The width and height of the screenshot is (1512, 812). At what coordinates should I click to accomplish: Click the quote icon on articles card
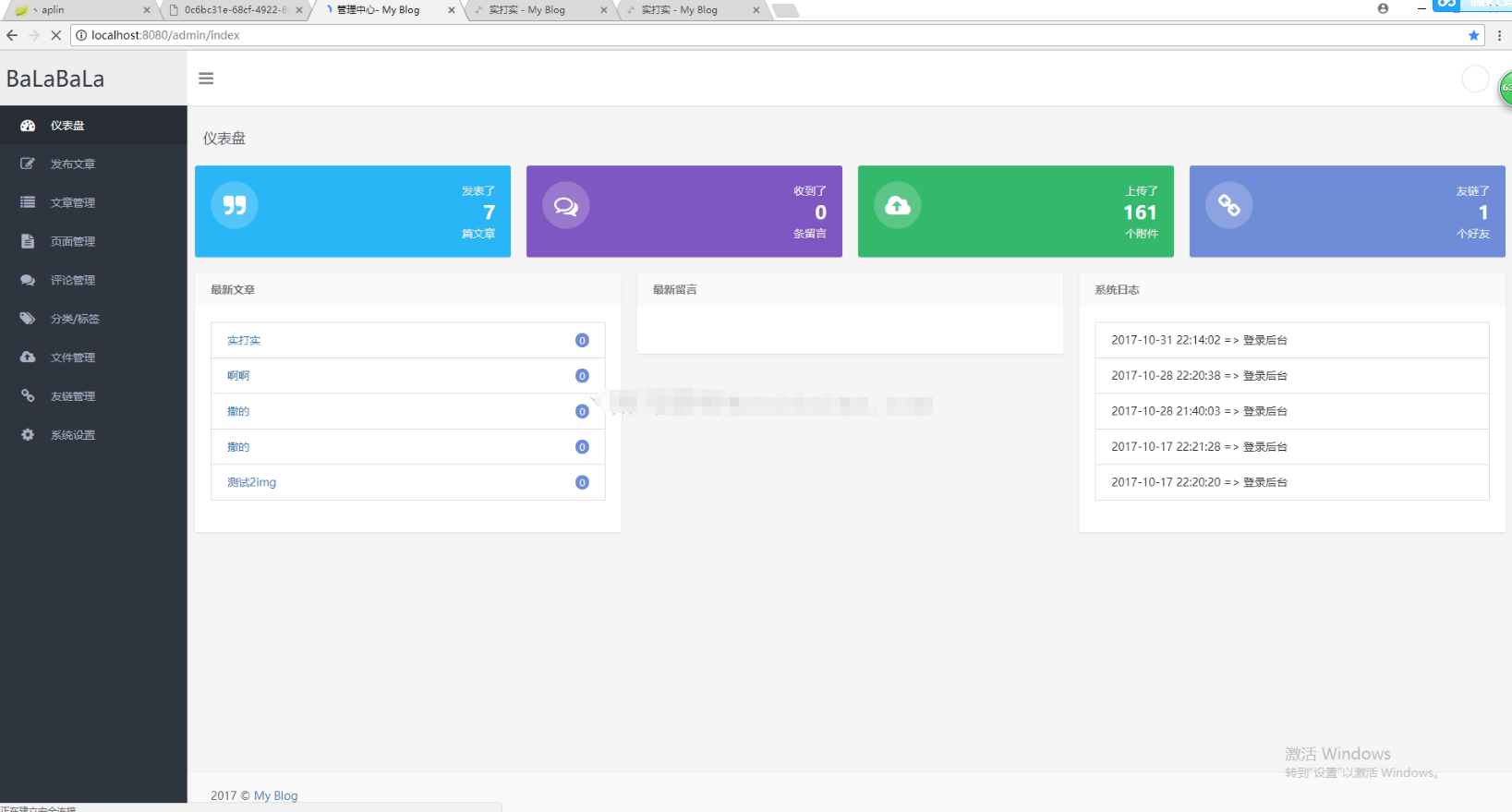pyautogui.click(x=235, y=205)
